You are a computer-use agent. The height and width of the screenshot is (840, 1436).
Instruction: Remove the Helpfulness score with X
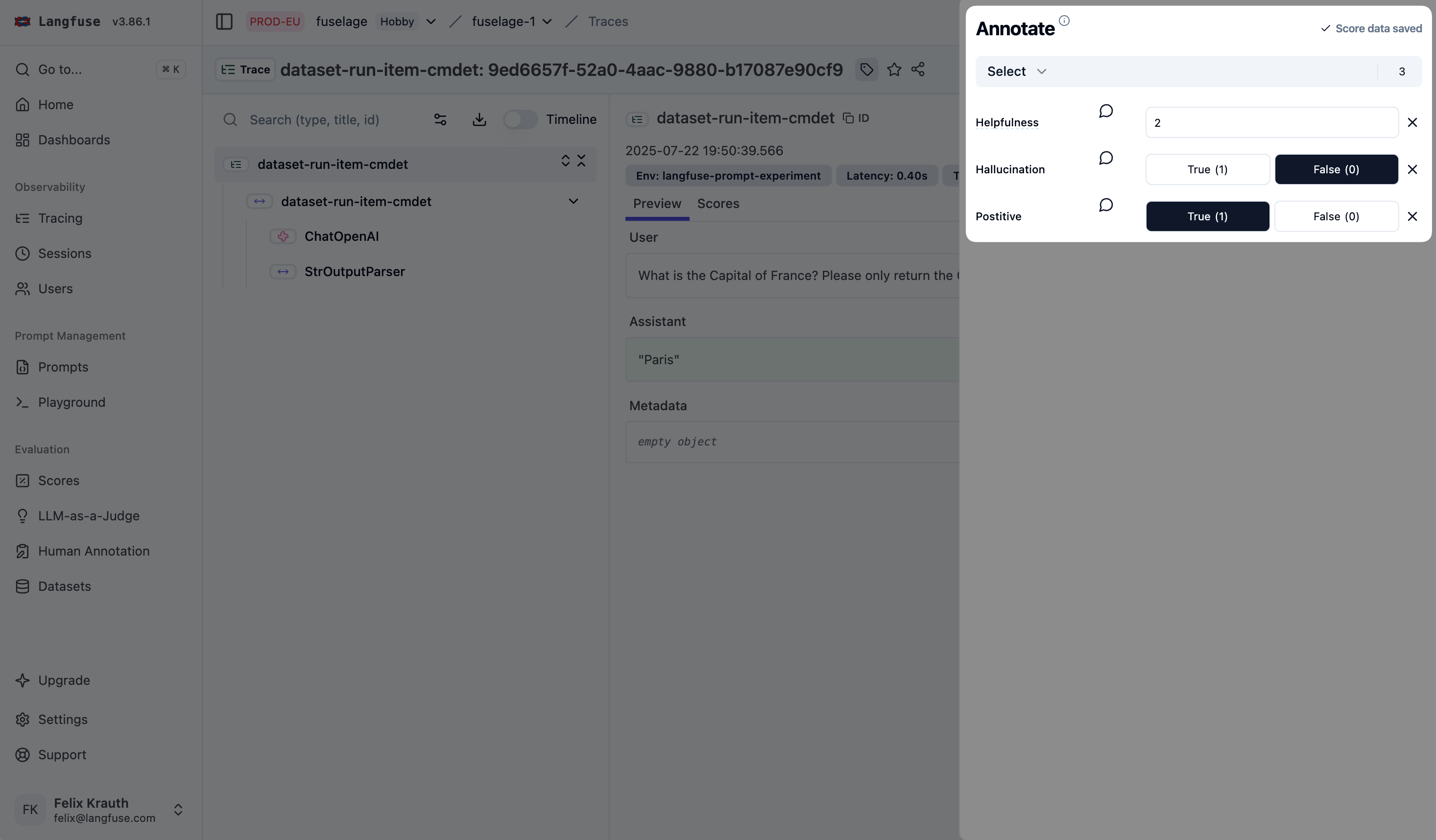(x=1412, y=122)
